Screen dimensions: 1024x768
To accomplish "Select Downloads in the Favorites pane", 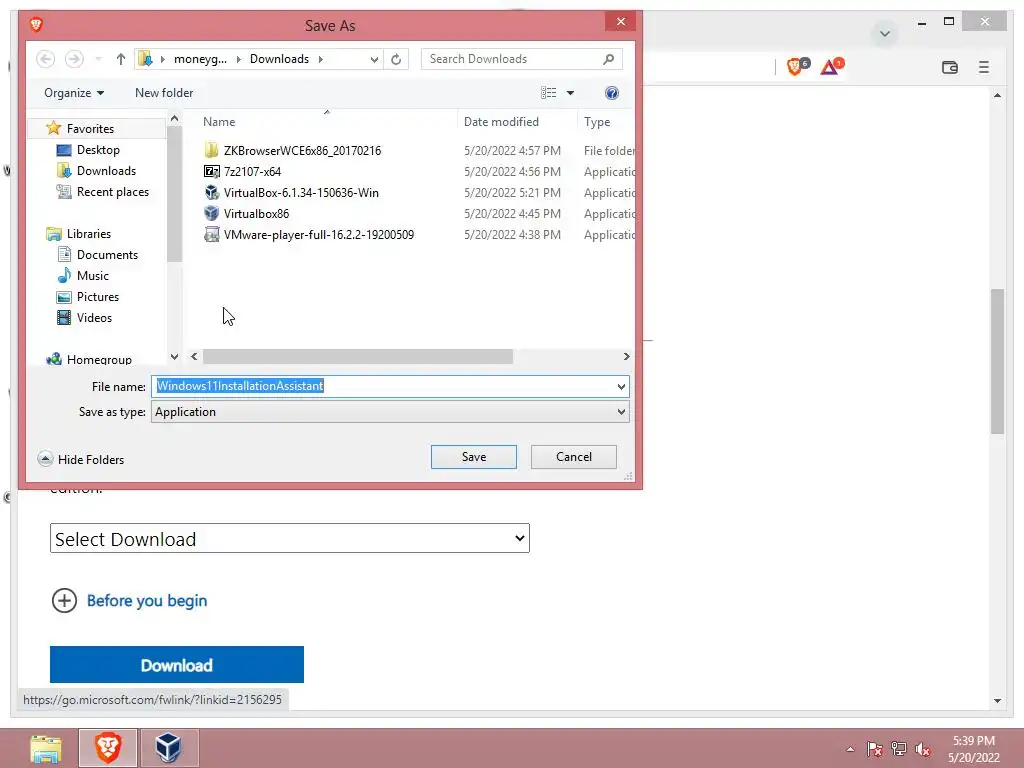I will (x=106, y=170).
